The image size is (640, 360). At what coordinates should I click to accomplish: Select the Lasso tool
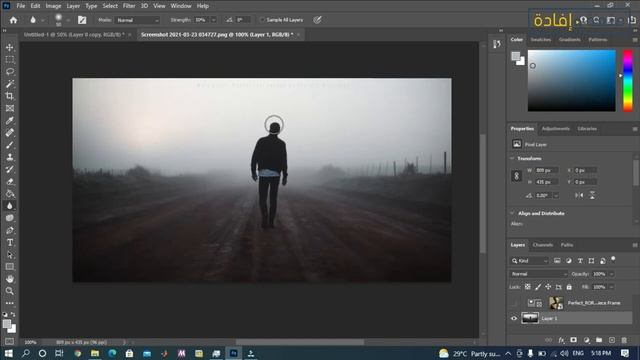[10, 72]
